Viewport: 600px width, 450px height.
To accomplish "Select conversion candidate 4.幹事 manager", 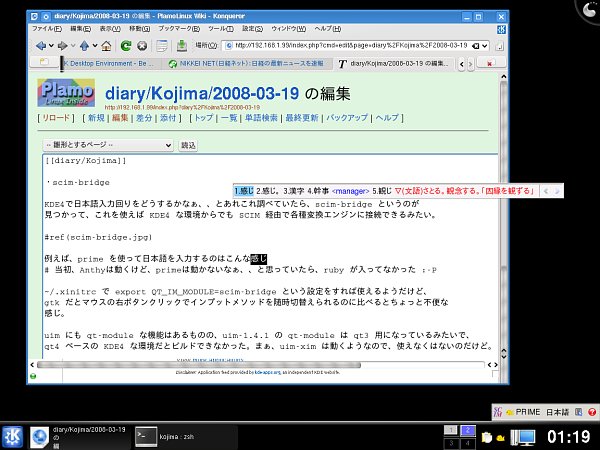I will 338,191.
